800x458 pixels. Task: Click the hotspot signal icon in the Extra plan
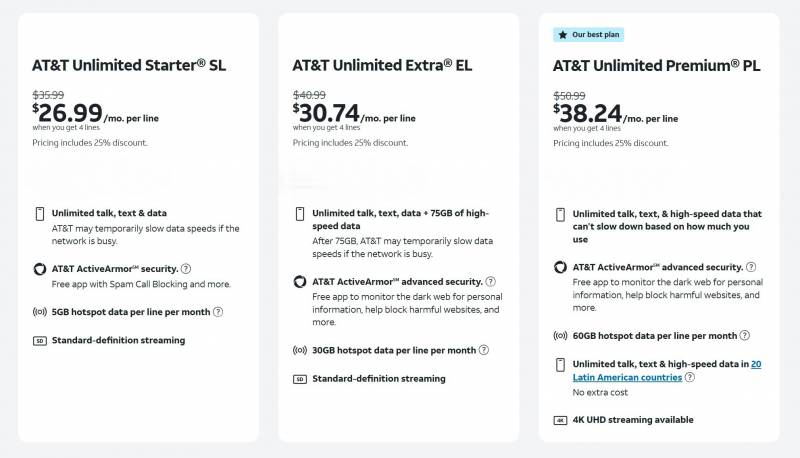click(x=300, y=351)
